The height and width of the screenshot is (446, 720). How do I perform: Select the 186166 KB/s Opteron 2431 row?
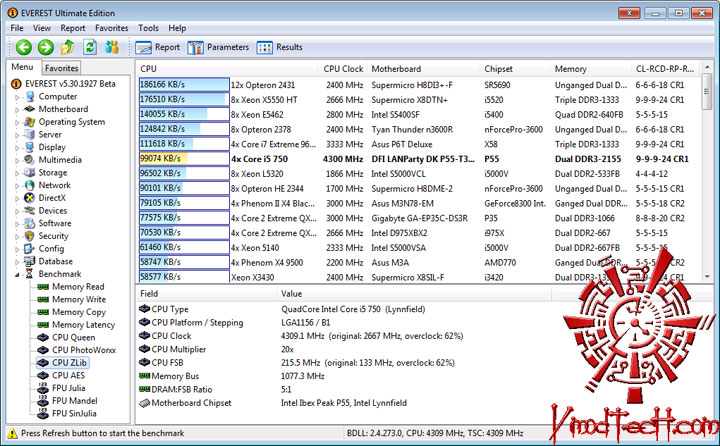(420, 85)
